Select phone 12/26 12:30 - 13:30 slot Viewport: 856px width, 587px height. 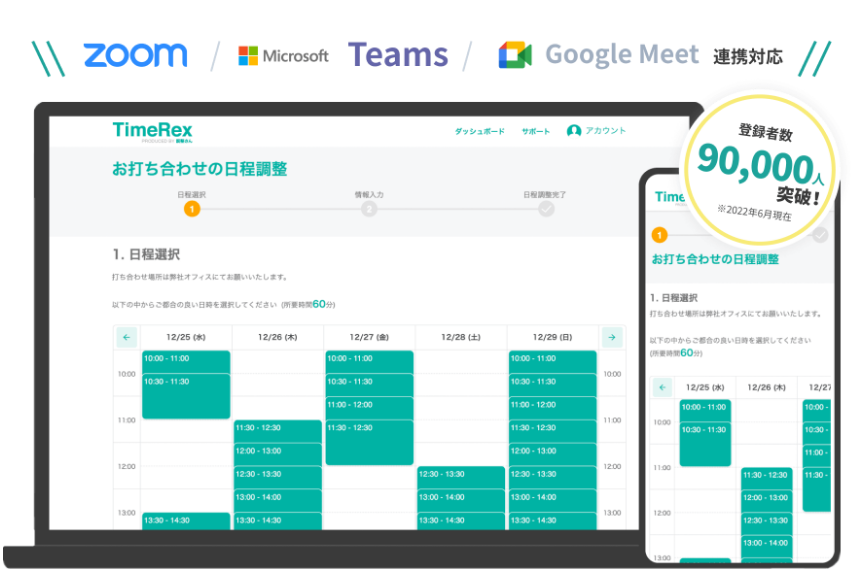tap(766, 524)
